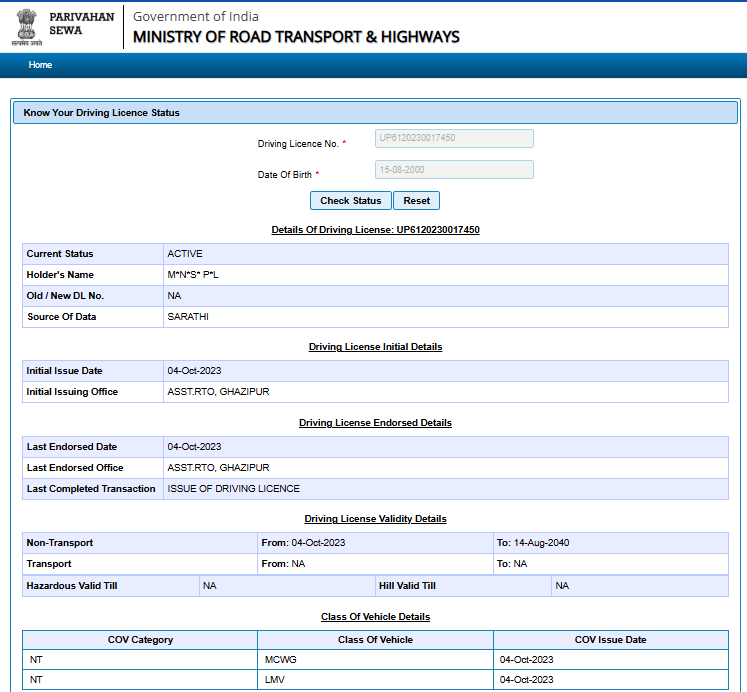Click the COV Category column header
The width and height of the screenshot is (747, 692).
coord(140,640)
